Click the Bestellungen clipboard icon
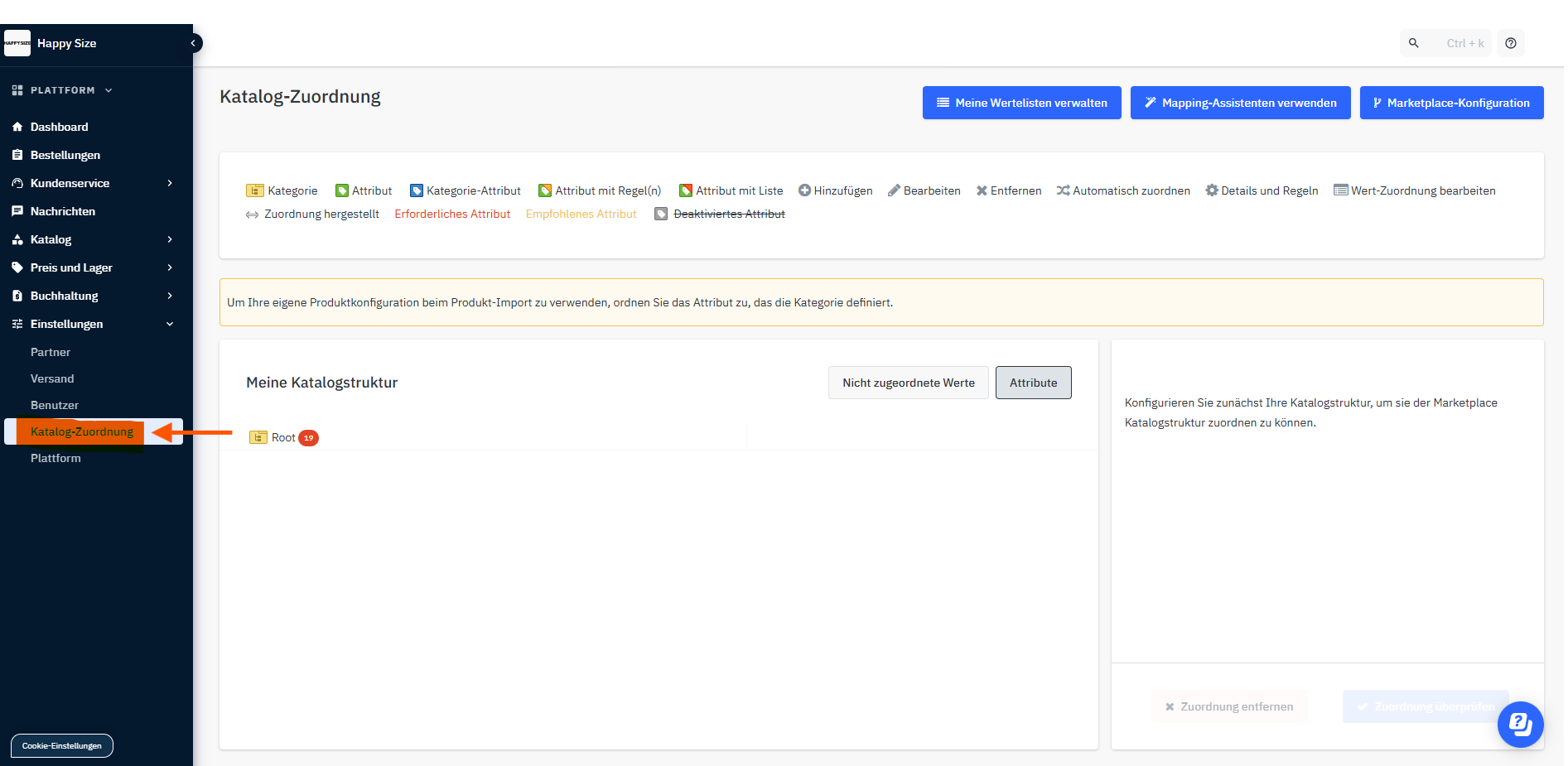1568x766 pixels. click(17, 155)
